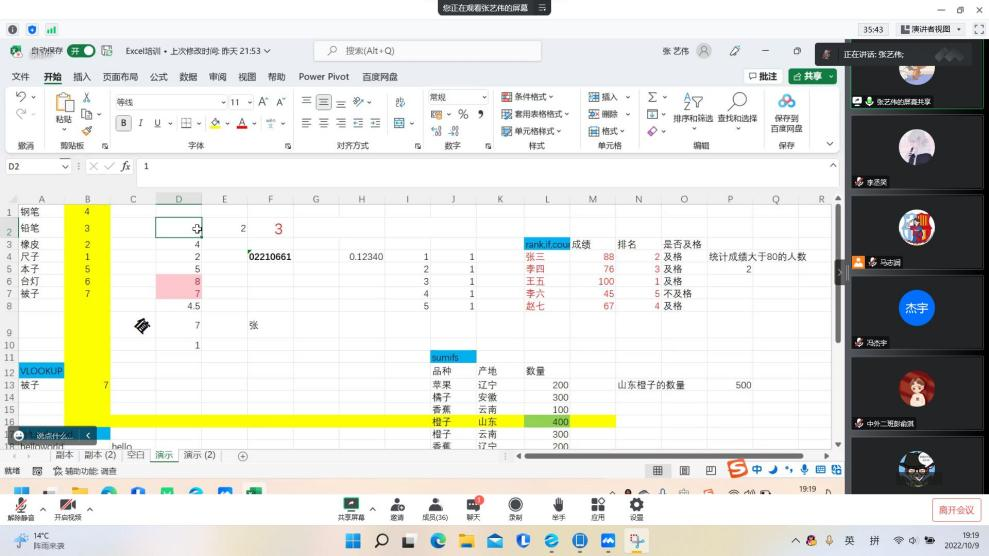Switch to the 空白 sheet tab
Screen dimensions: 989x556
click(136, 455)
